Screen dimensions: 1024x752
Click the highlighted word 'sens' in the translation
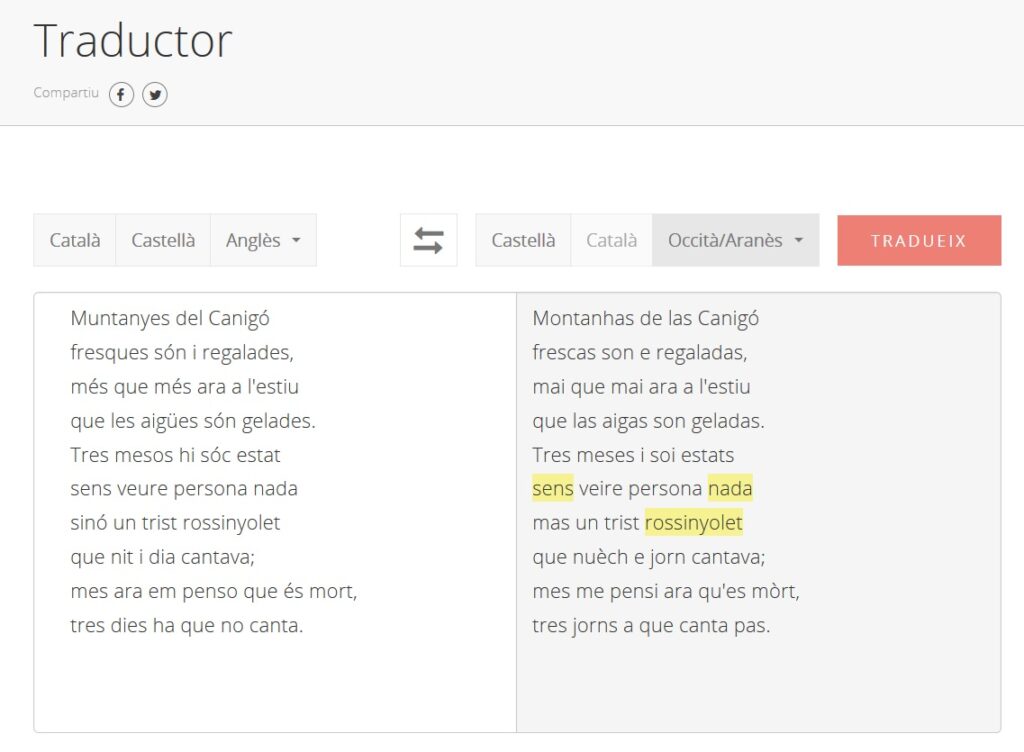tap(553, 489)
